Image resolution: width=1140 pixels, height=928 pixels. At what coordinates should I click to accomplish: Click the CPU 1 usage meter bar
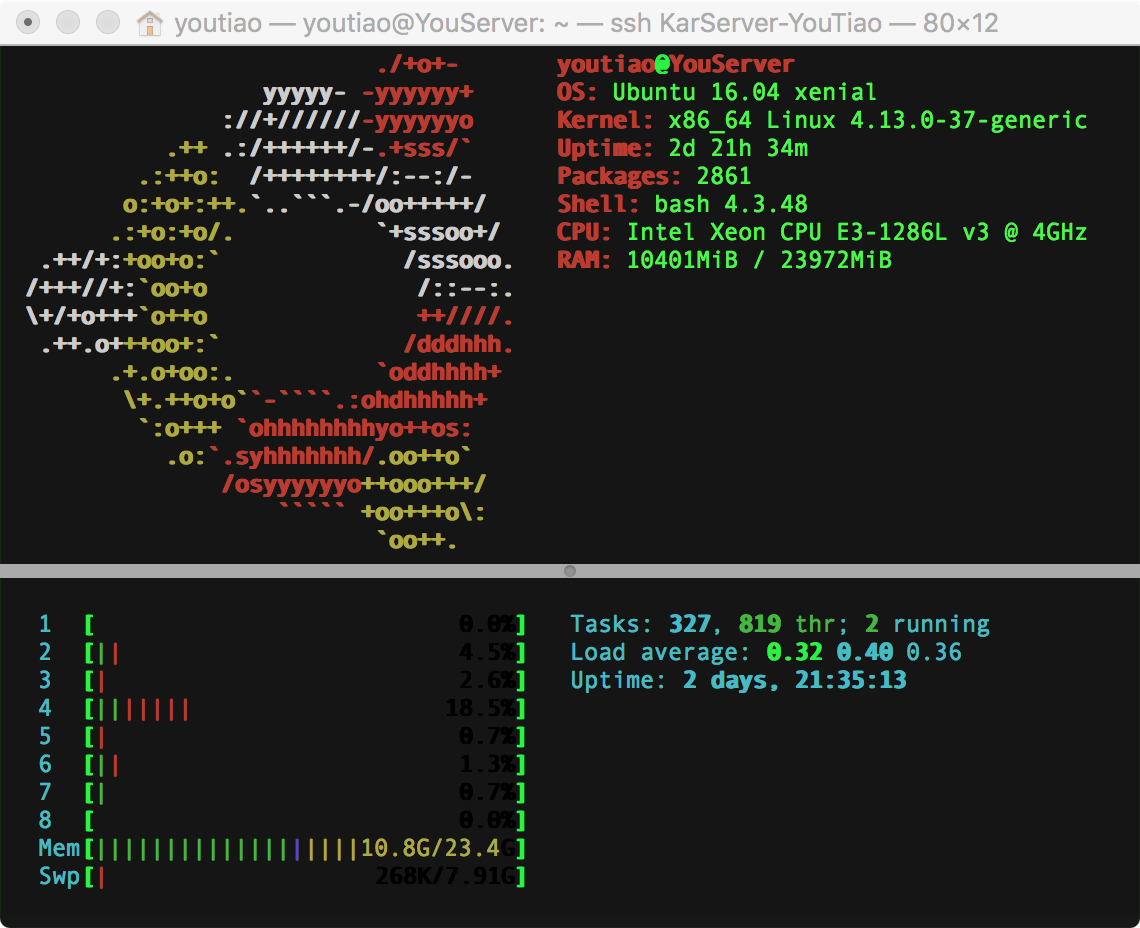click(305, 624)
